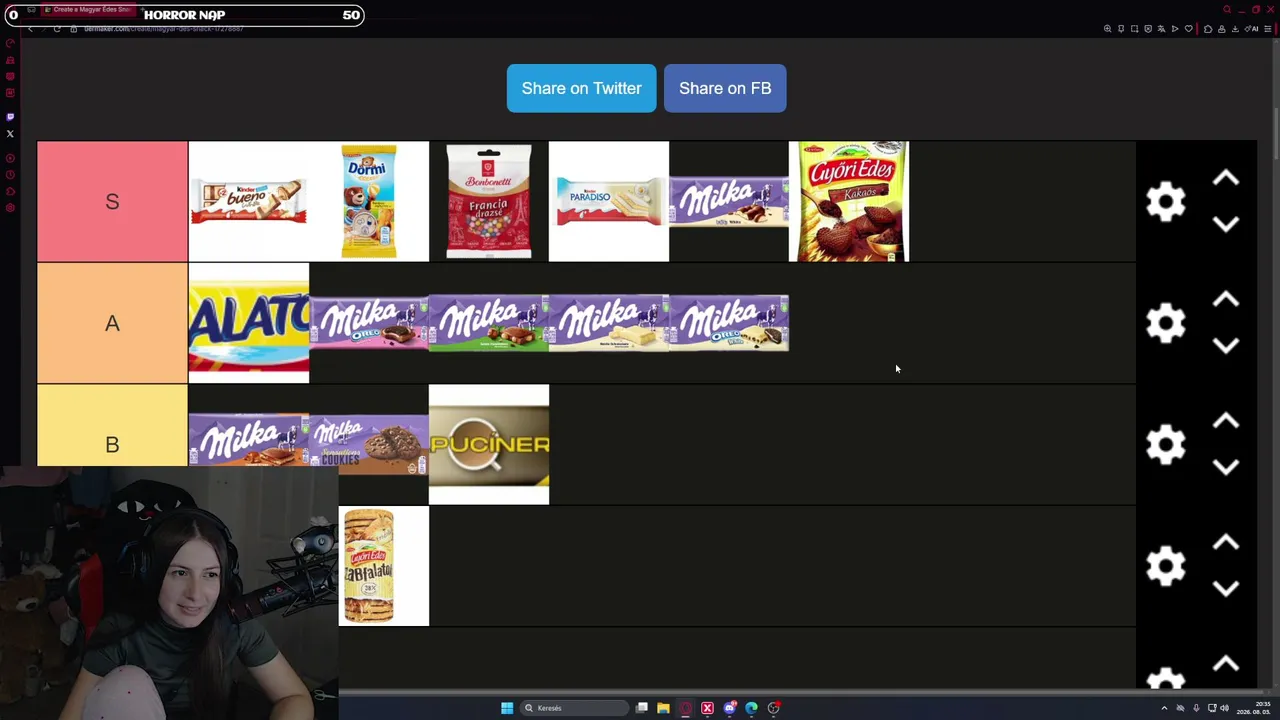Open the profile account icon
This screenshot has height=720, width=1280.
point(1221,29)
